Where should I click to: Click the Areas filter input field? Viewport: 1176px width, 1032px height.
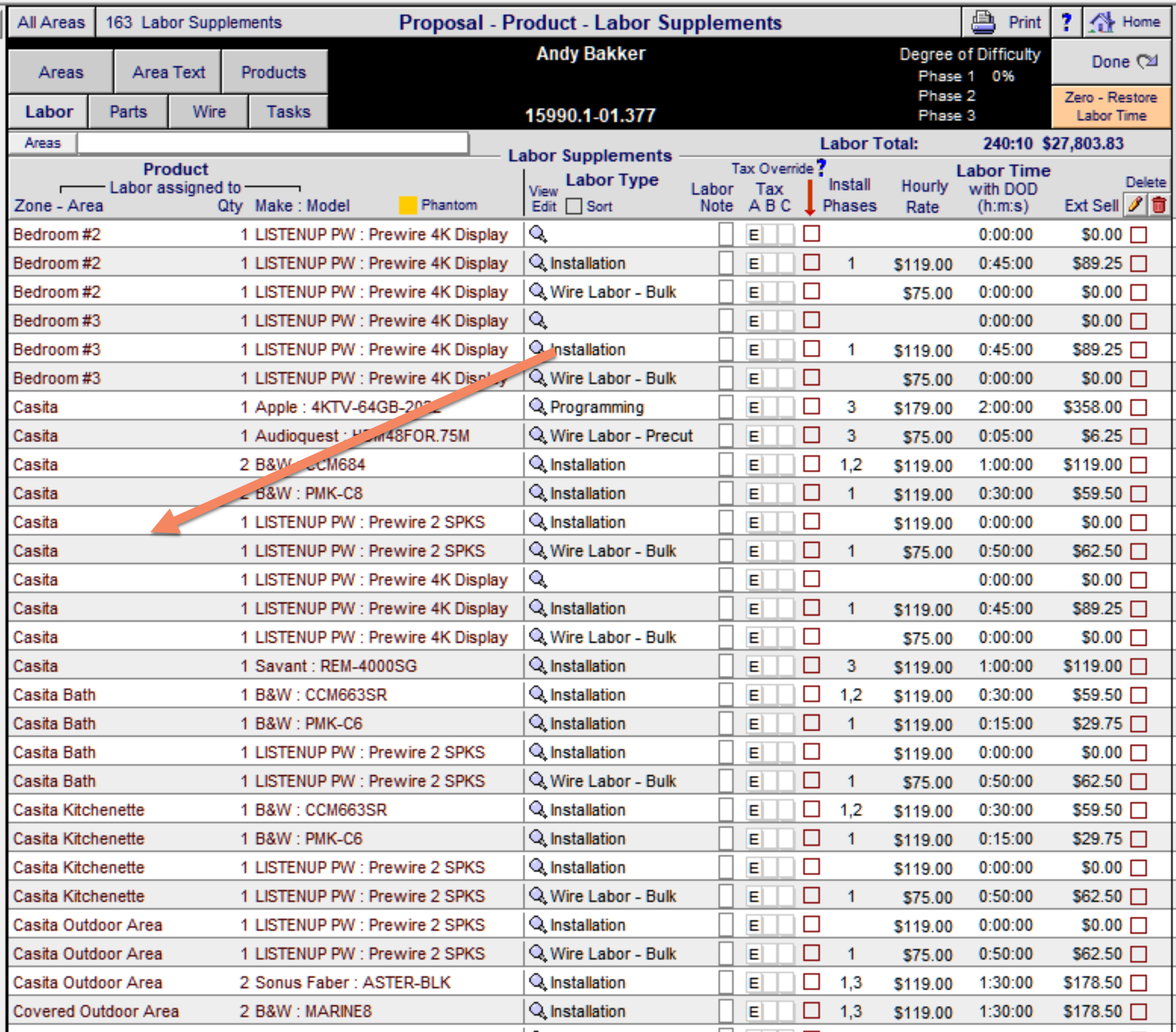(x=273, y=143)
